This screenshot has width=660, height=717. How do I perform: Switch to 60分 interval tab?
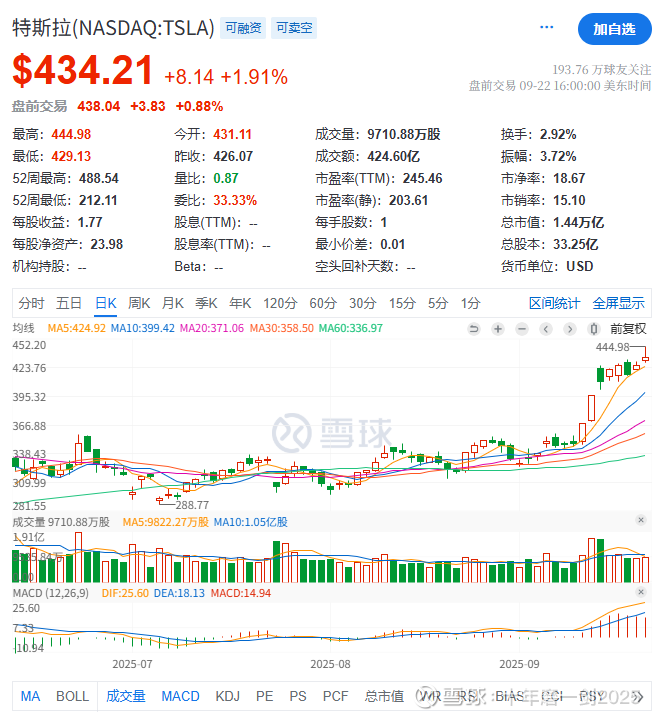tap(323, 303)
